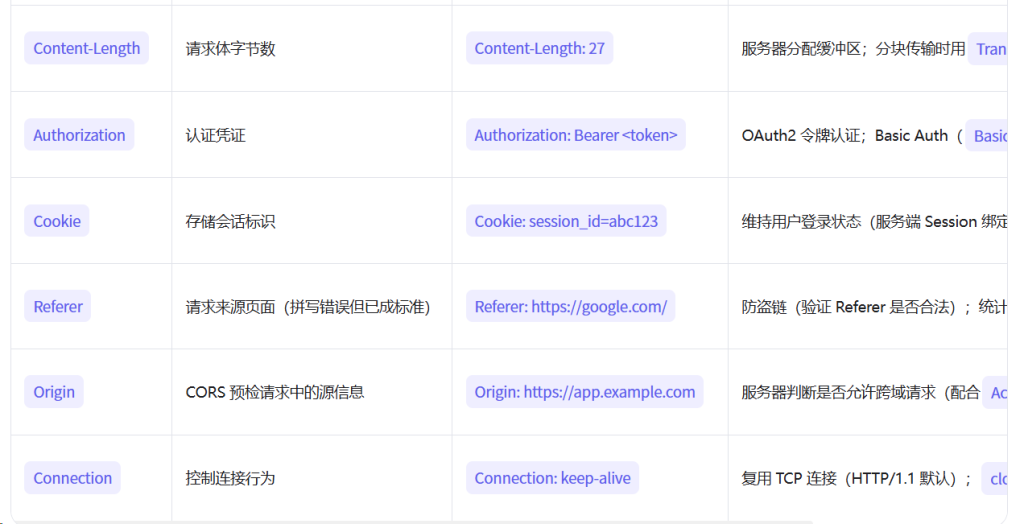The height and width of the screenshot is (524, 1024).
Task: Select the 'Cookie: session_id=abc123' example code
Action: [566, 221]
